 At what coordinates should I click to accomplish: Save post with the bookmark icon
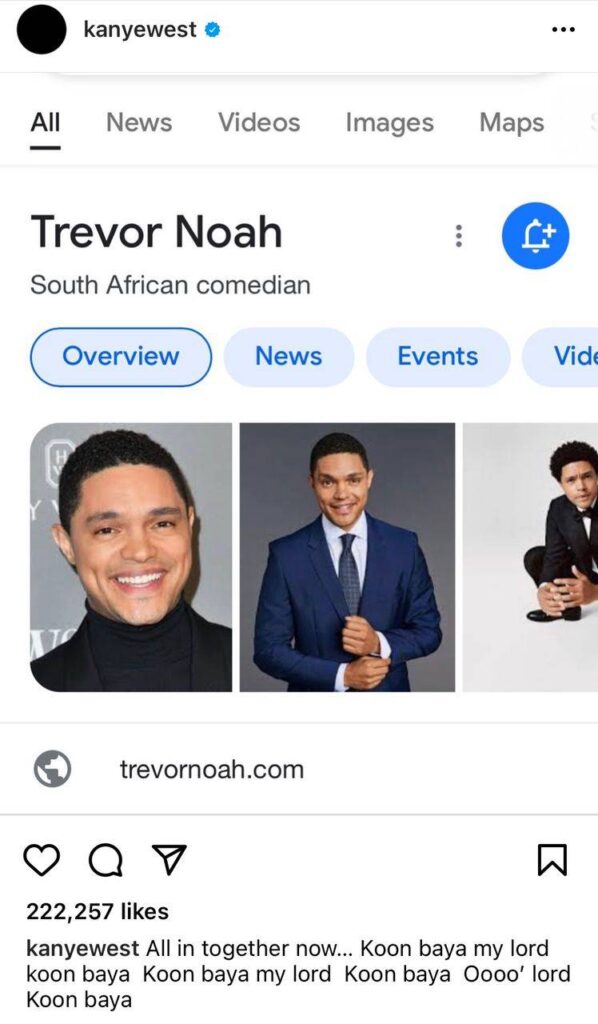(552, 859)
